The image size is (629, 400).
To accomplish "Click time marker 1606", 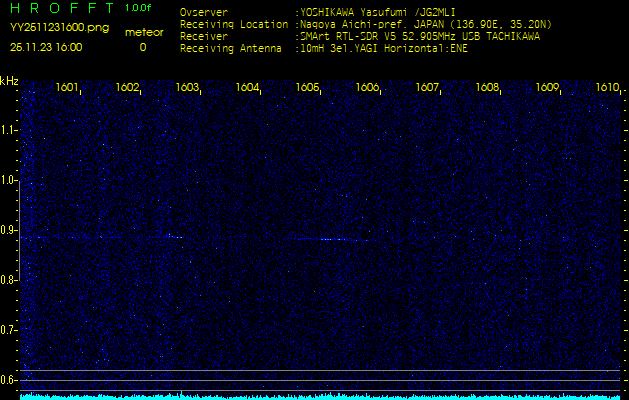I will [x=367, y=87].
